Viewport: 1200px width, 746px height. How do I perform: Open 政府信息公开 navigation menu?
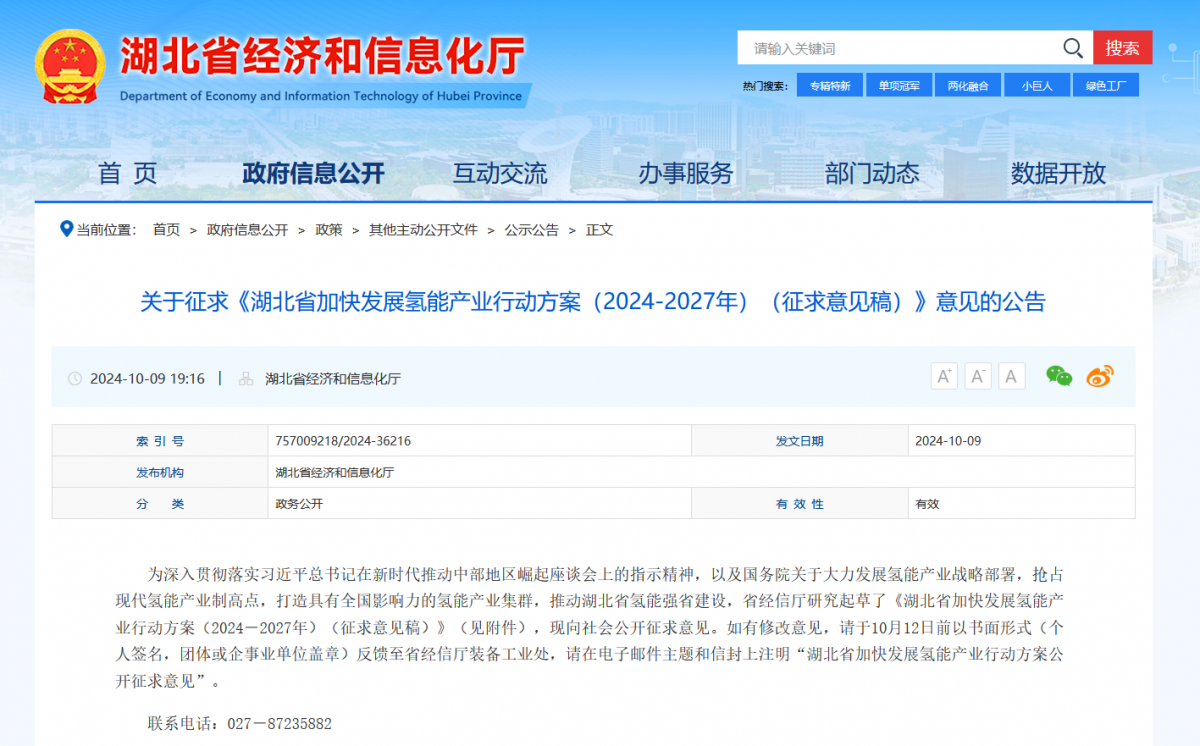pyautogui.click(x=313, y=173)
